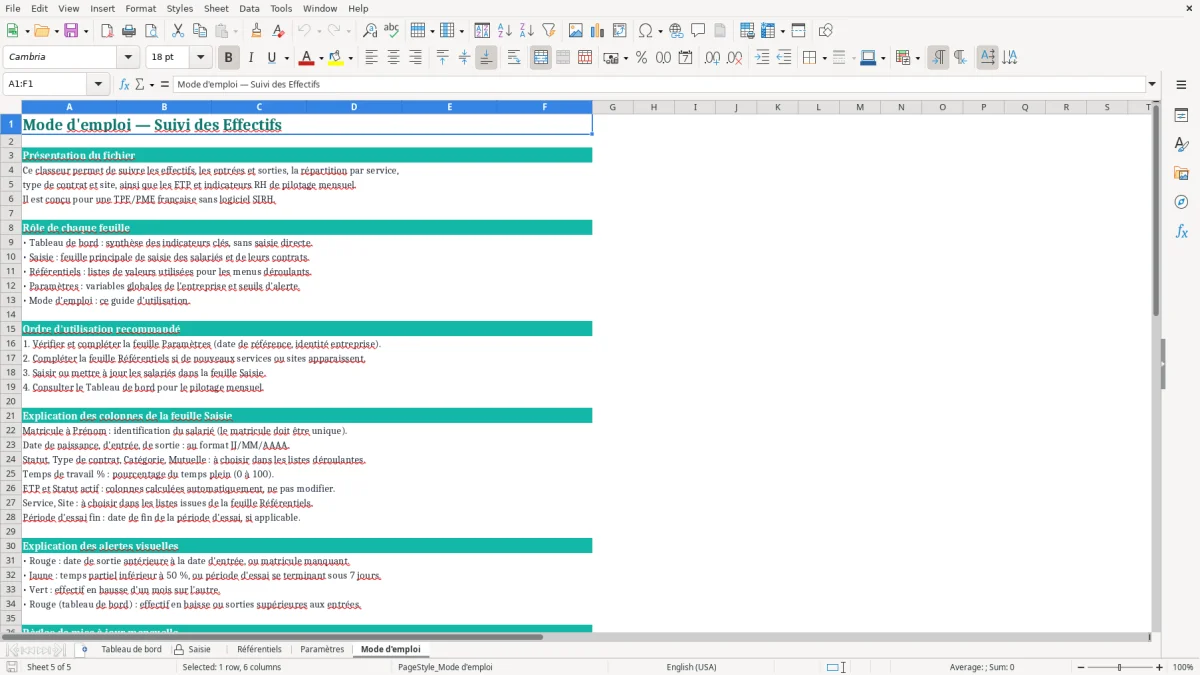Sort descending Z to A

coord(526,31)
